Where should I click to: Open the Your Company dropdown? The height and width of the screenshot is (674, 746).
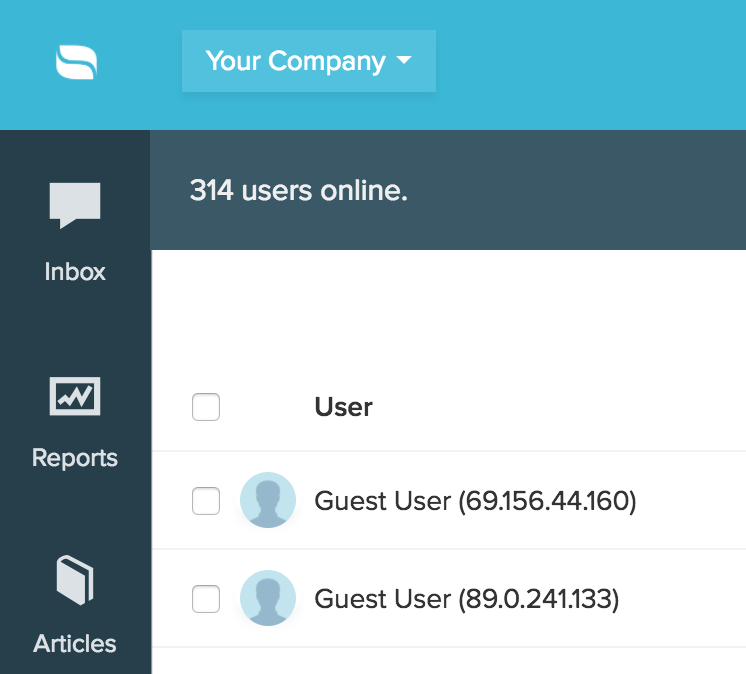[x=308, y=61]
